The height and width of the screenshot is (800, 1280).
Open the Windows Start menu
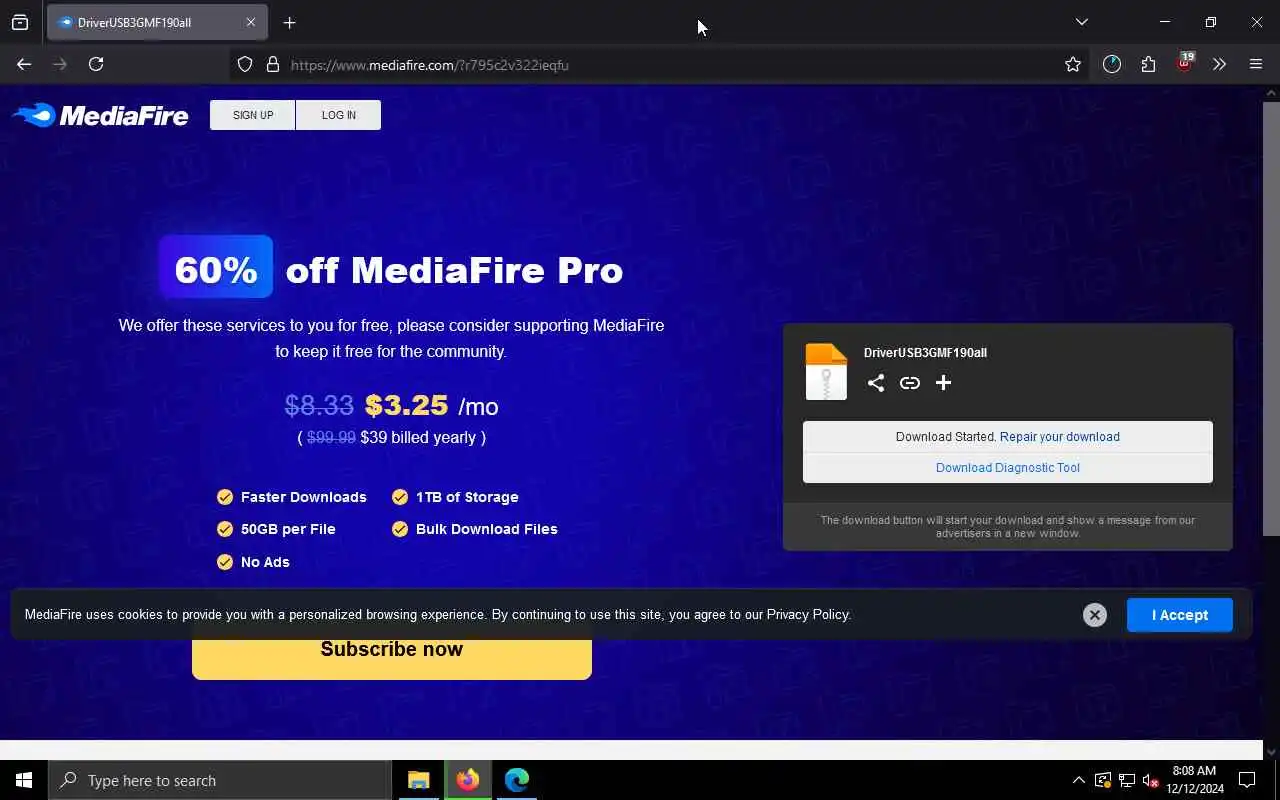(24, 780)
